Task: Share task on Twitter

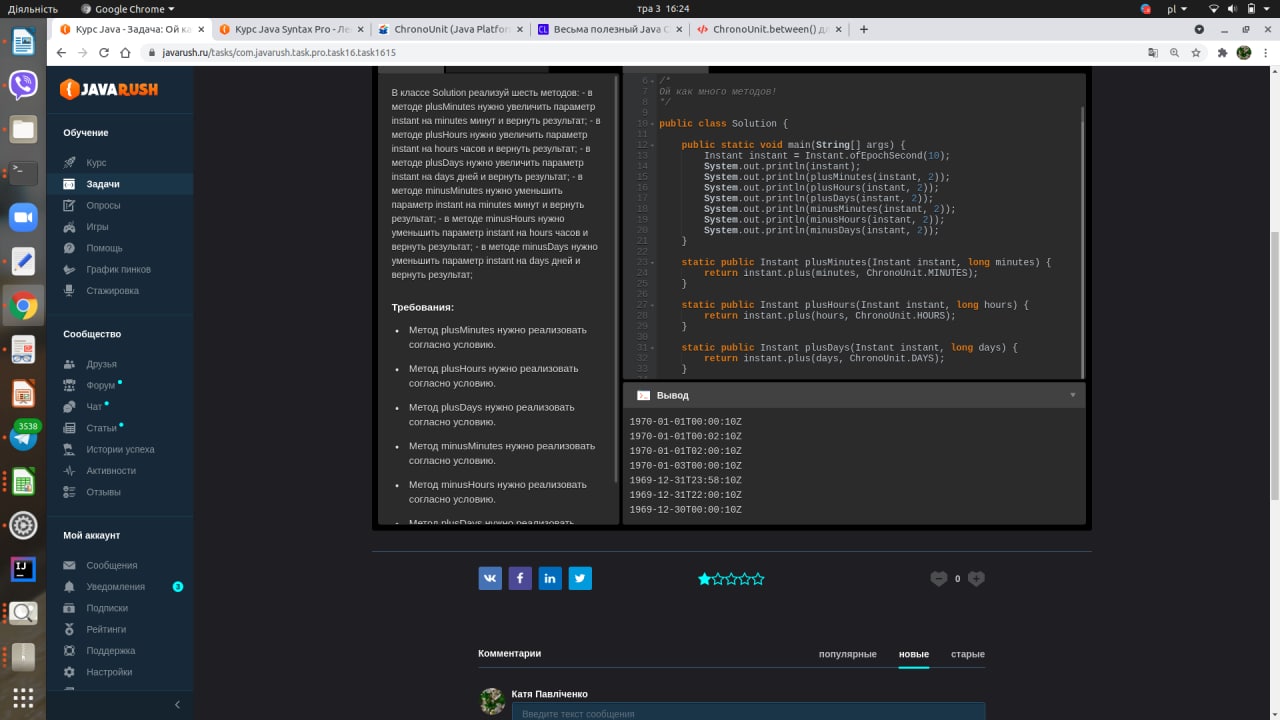Action: 580,578
